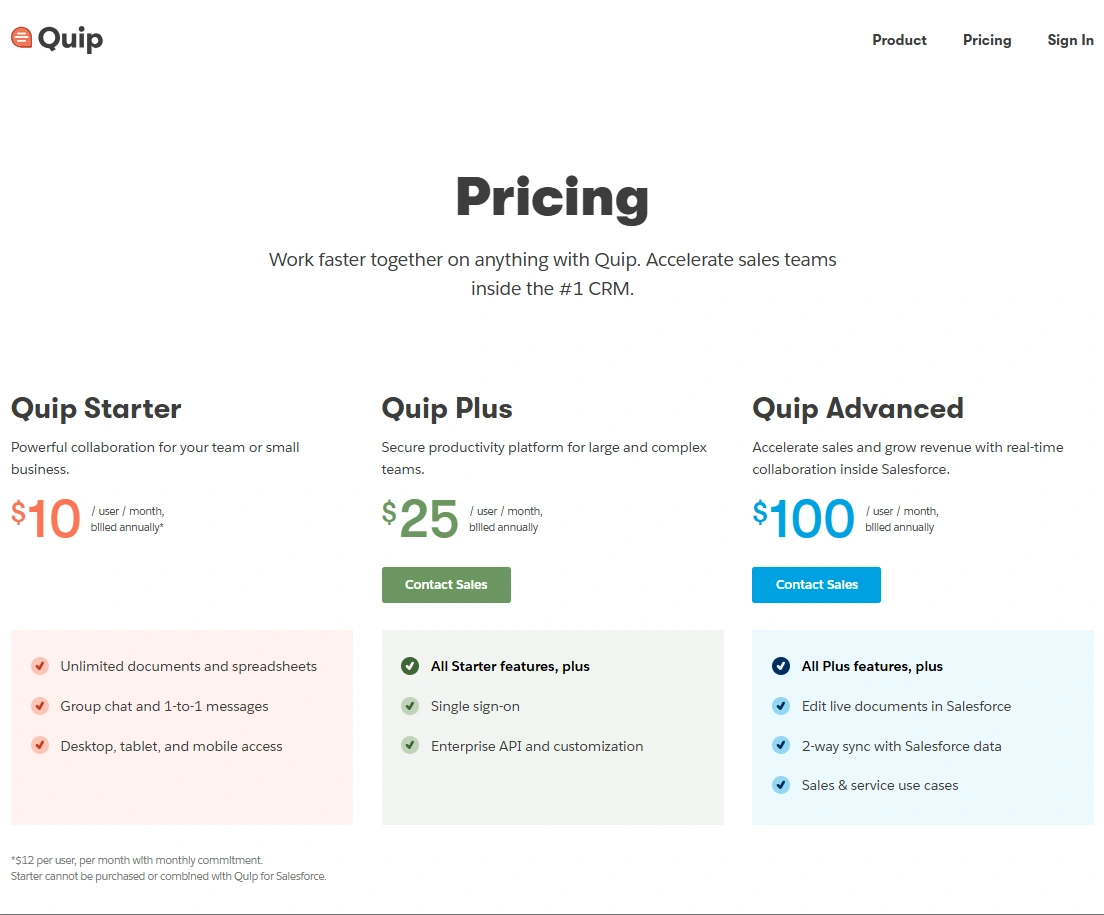Click checkmark icon beside Unlimited documents and spreadsheets
Image resolution: width=1104 pixels, height=915 pixels.
click(40, 666)
